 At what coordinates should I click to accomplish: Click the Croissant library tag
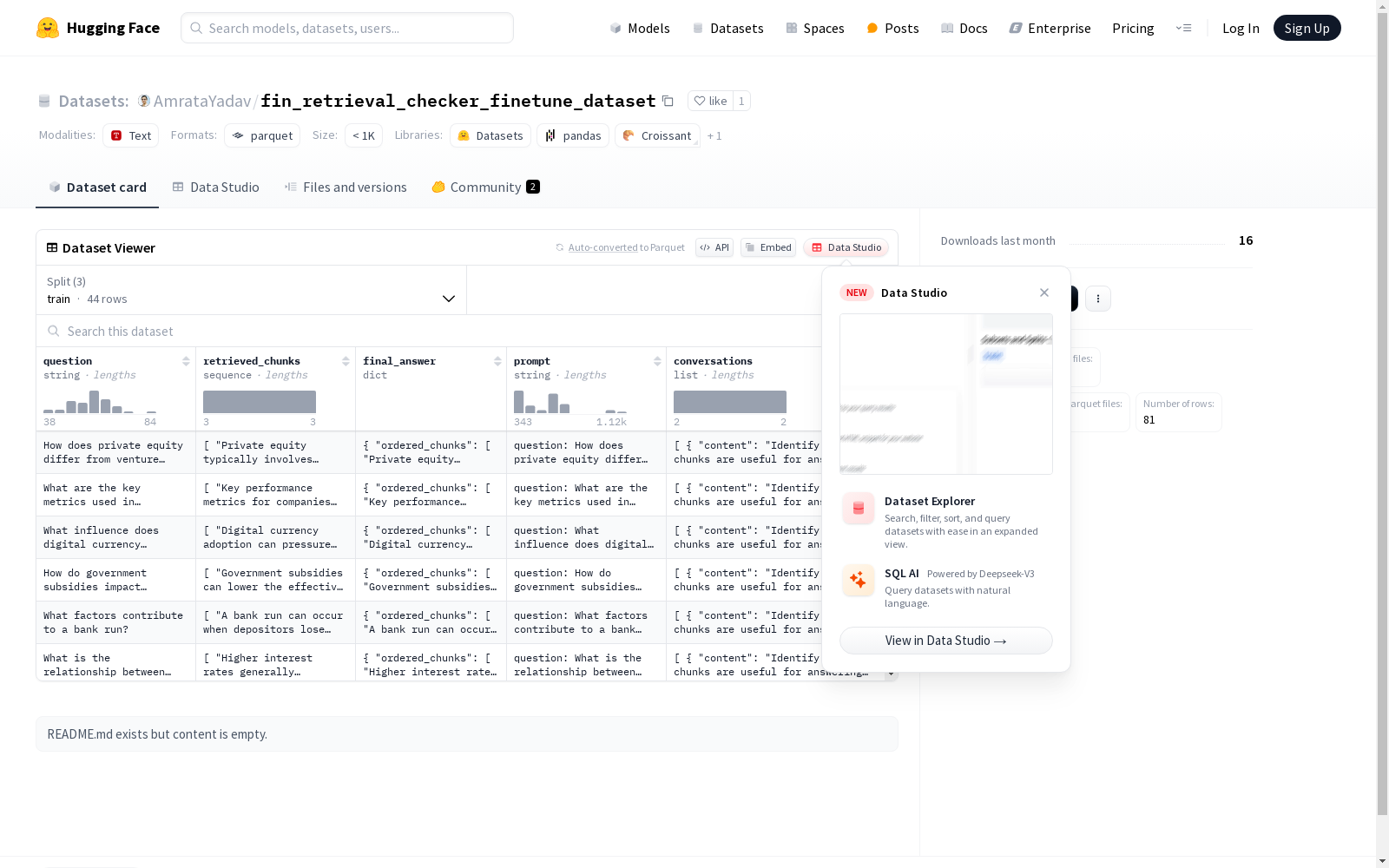pyautogui.click(x=657, y=135)
